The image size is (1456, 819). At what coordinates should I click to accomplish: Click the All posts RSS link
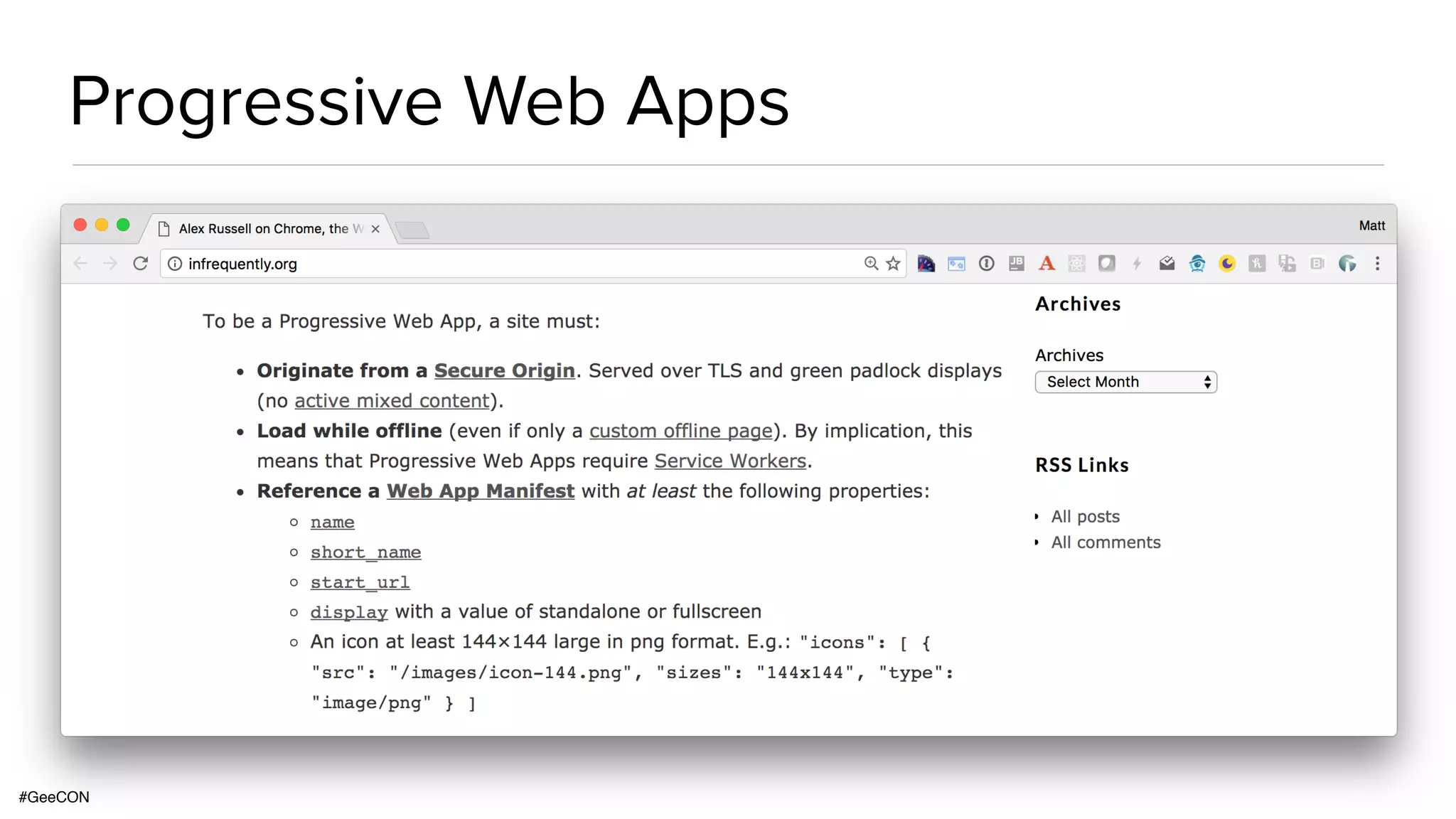coord(1085,517)
